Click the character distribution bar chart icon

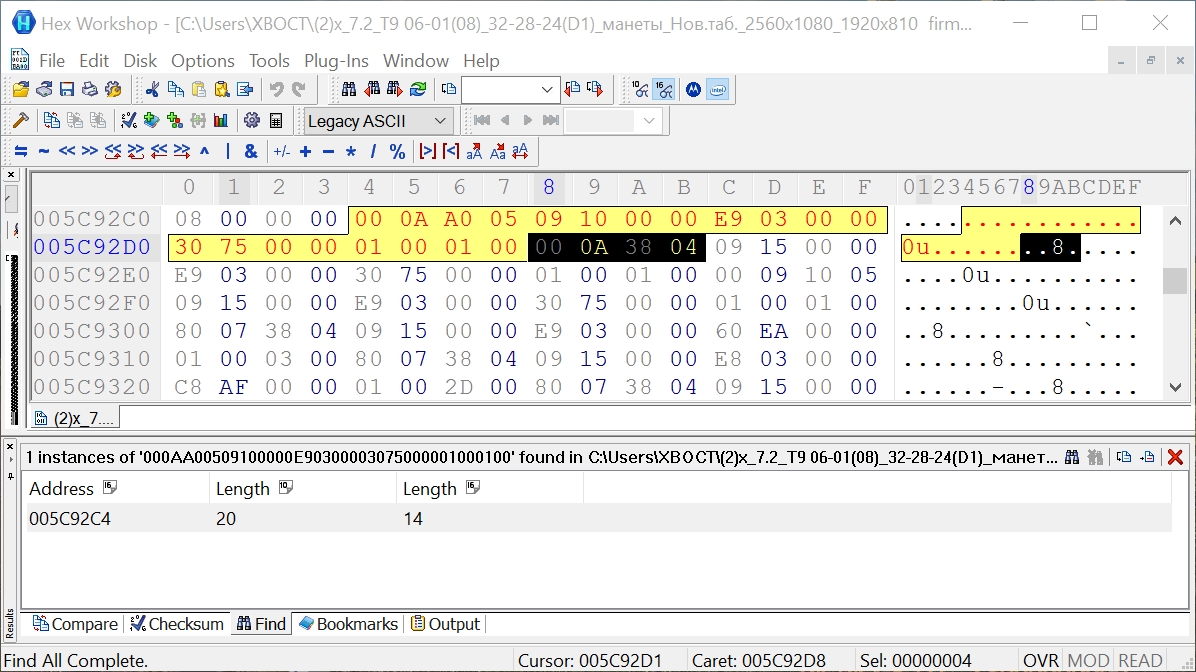(221, 121)
